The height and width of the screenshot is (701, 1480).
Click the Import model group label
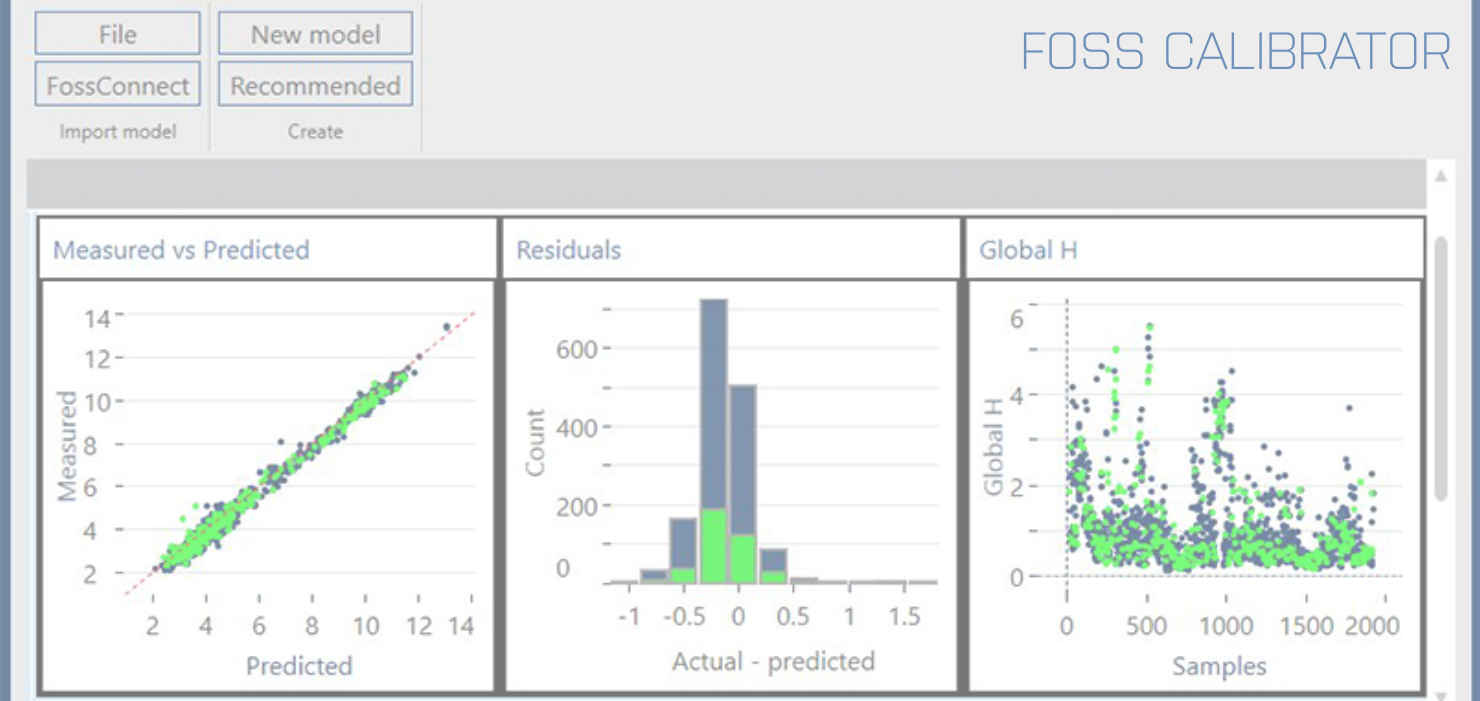[x=117, y=131]
